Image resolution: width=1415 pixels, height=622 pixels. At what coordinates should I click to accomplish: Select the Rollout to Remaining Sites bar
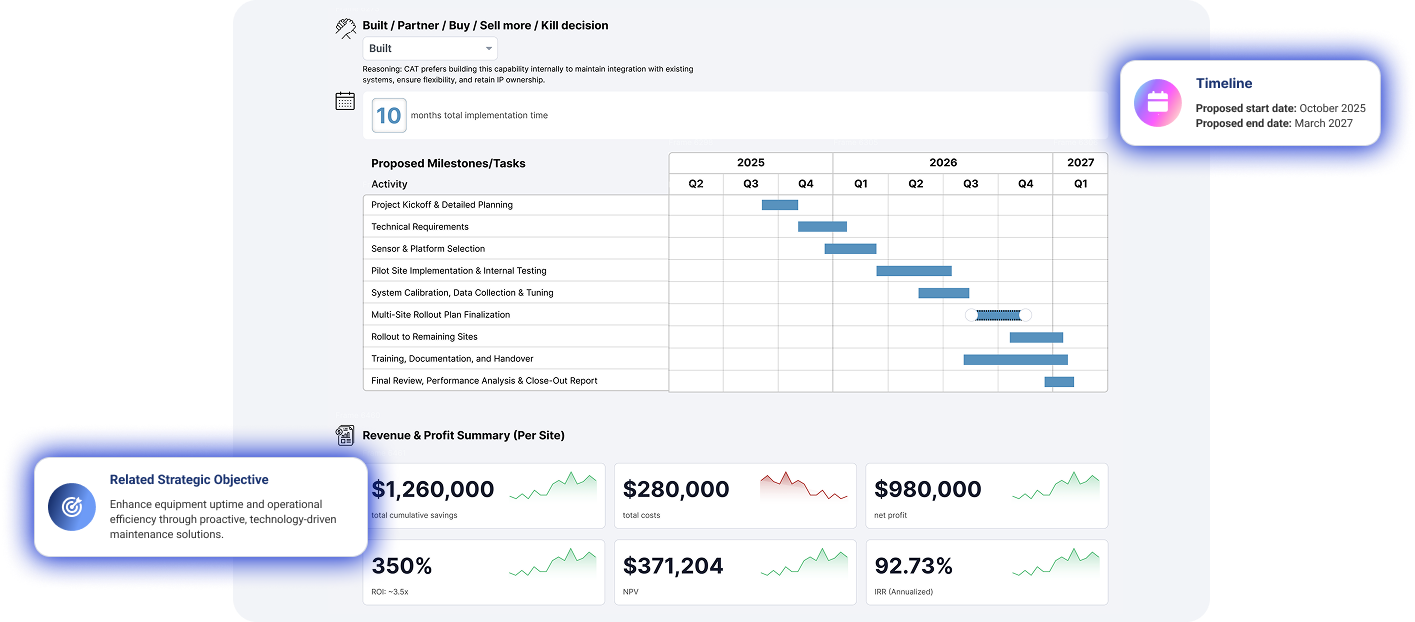coord(1036,337)
